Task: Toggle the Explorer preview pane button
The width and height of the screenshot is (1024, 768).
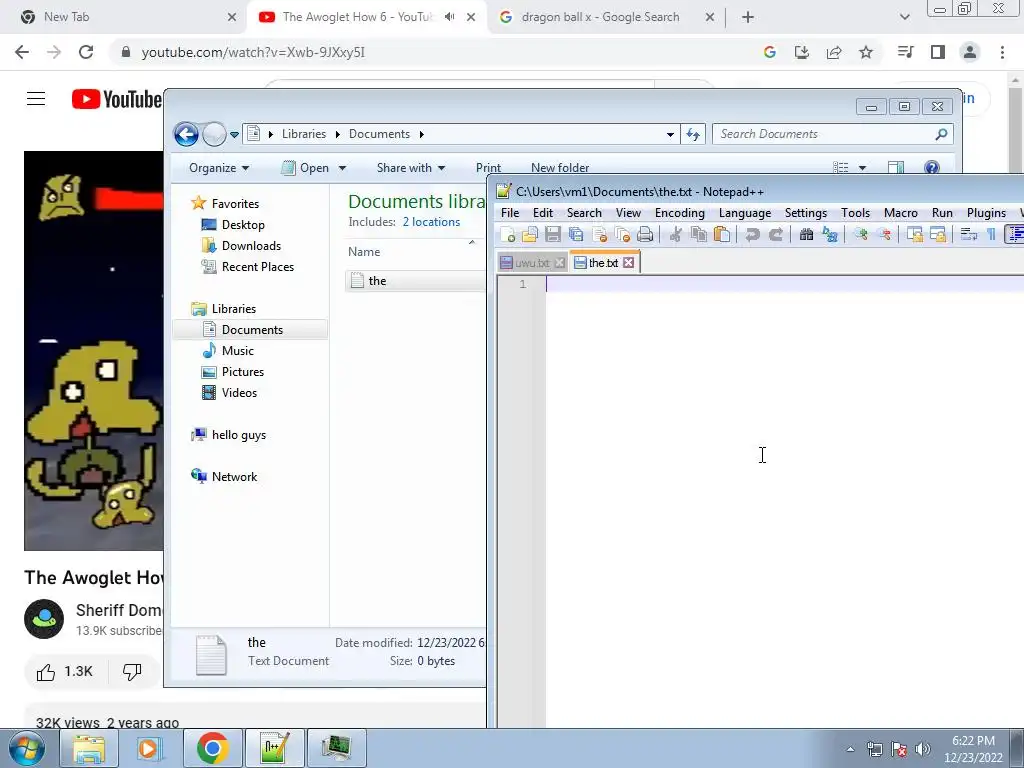Action: (x=896, y=168)
